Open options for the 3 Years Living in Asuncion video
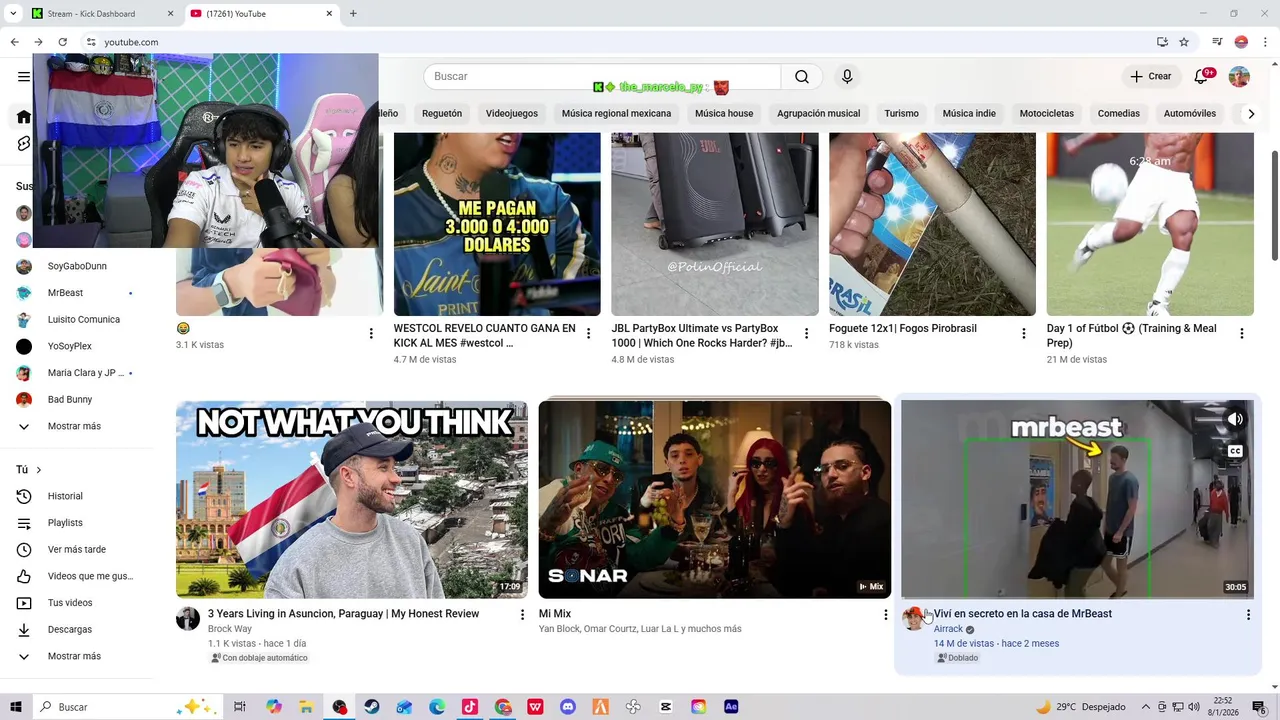 (522, 615)
